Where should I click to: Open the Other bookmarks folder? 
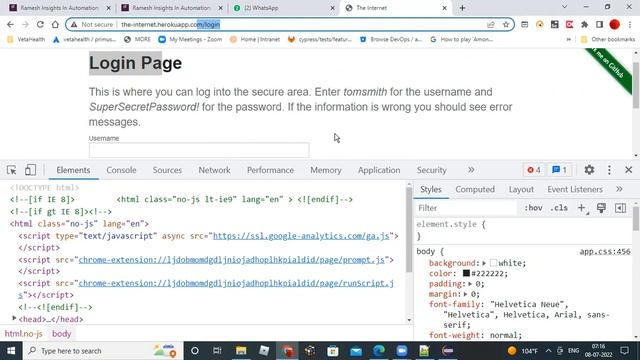608,39
